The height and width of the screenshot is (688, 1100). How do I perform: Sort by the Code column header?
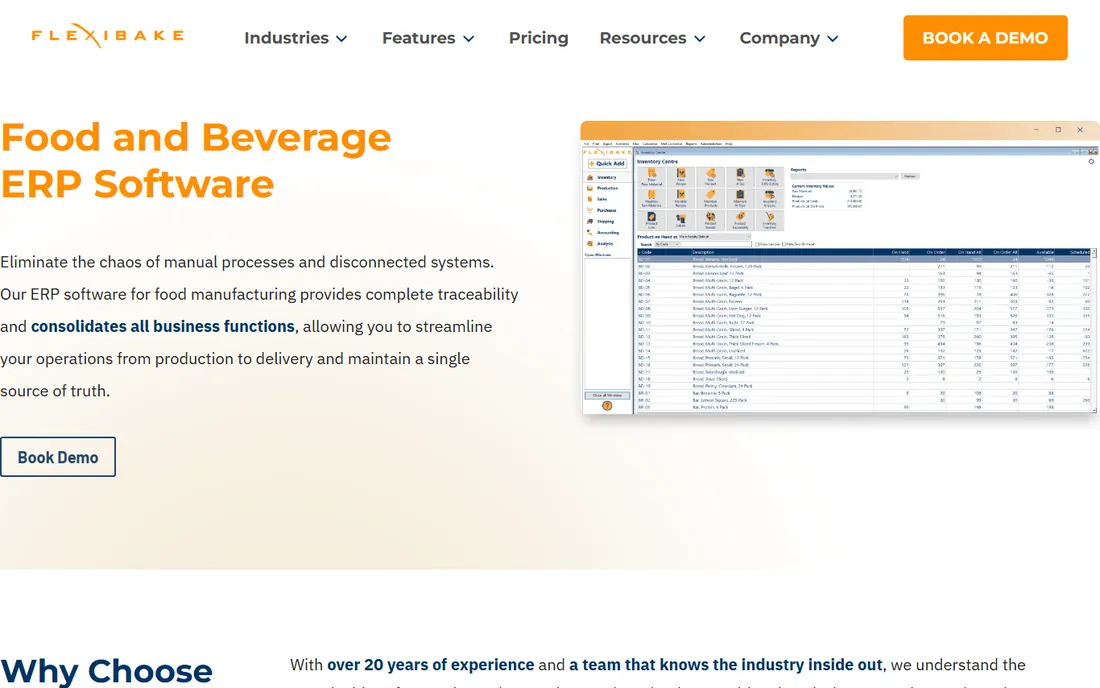point(663,252)
